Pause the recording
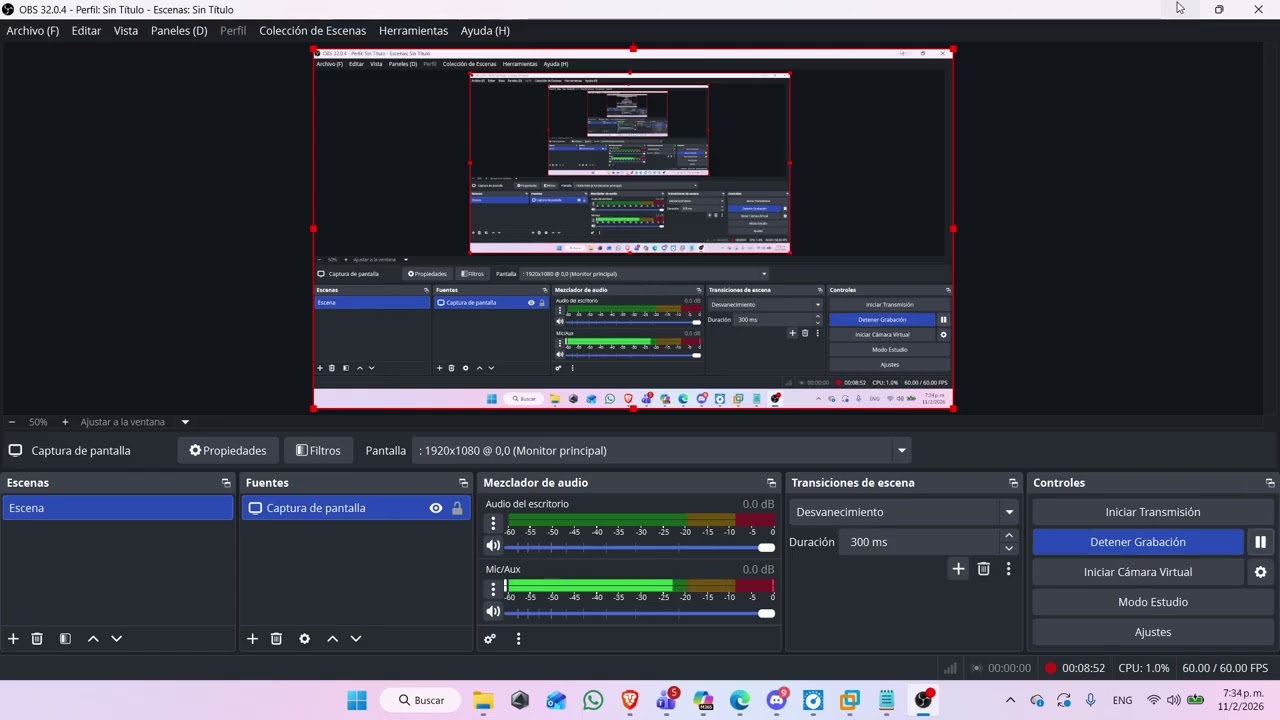 [x=1260, y=542]
